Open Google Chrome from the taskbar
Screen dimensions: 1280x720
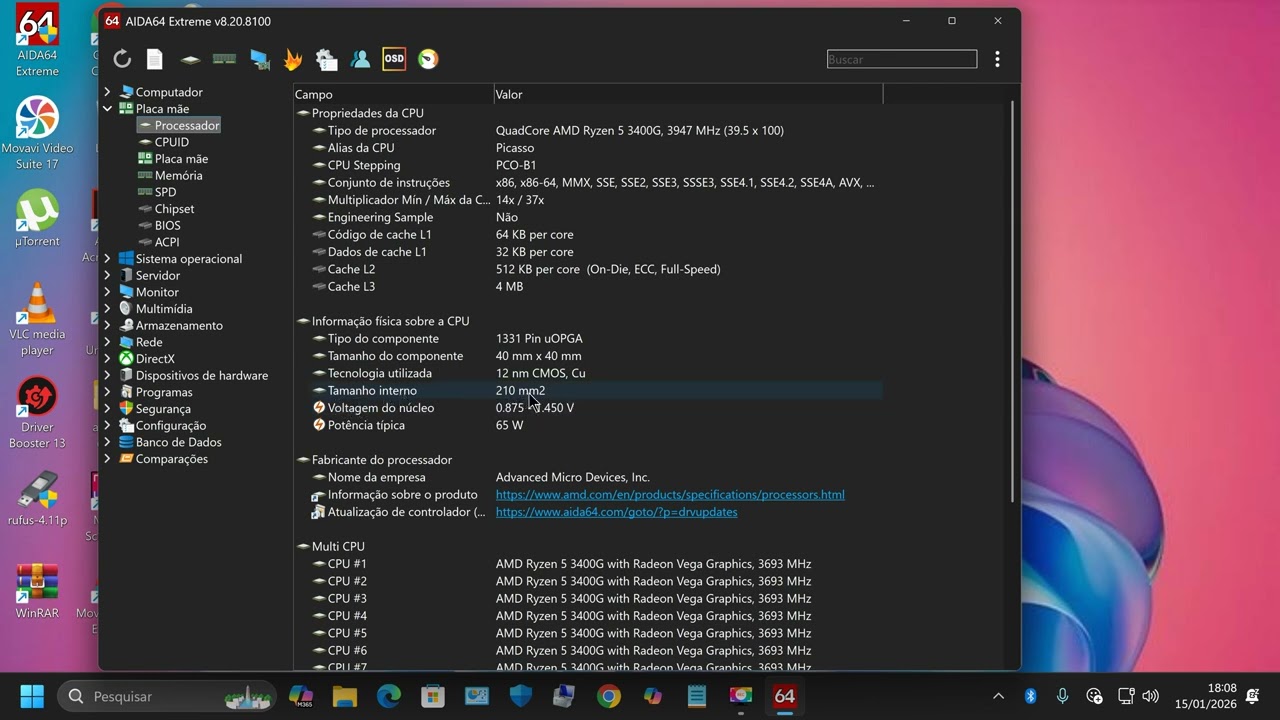[608, 696]
